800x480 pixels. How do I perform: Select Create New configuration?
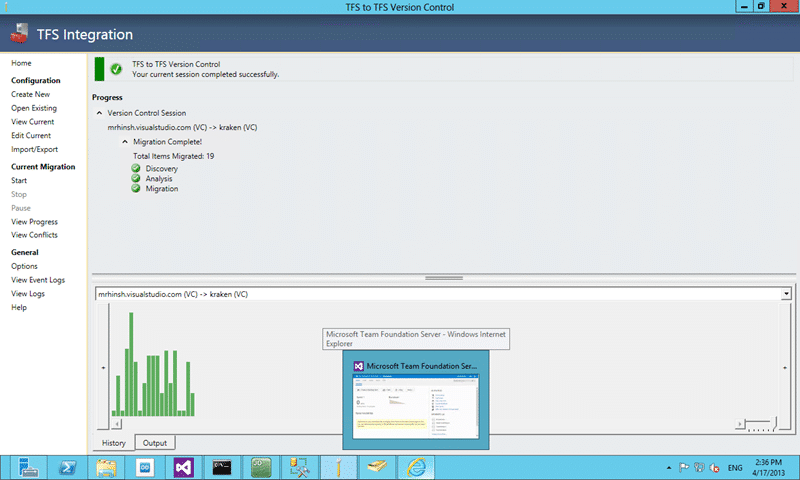click(x=31, y=94)
